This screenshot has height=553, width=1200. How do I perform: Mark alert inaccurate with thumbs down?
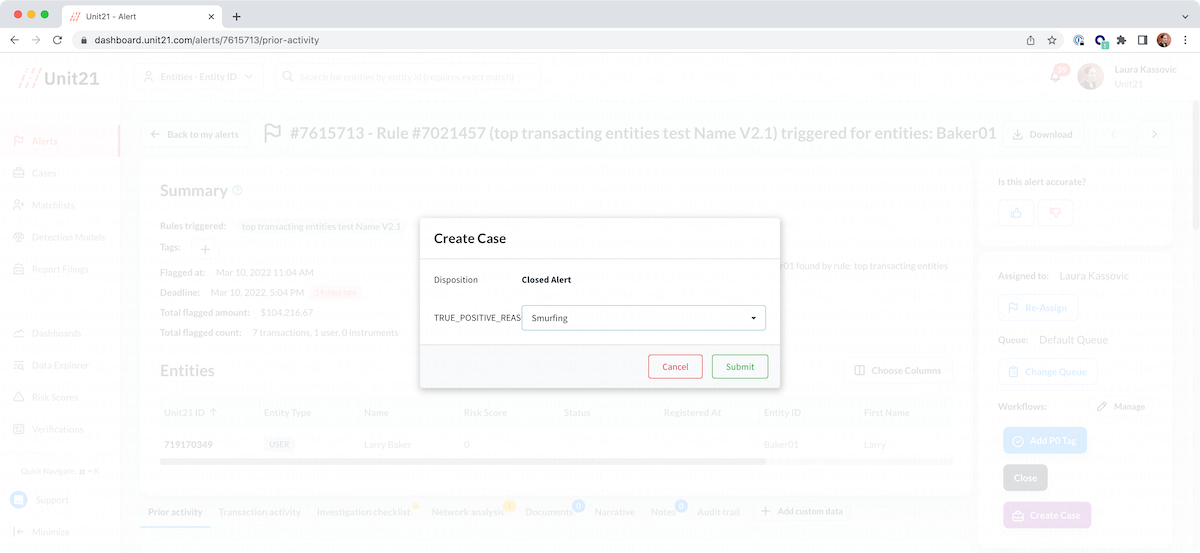(x=1055, y=212)
